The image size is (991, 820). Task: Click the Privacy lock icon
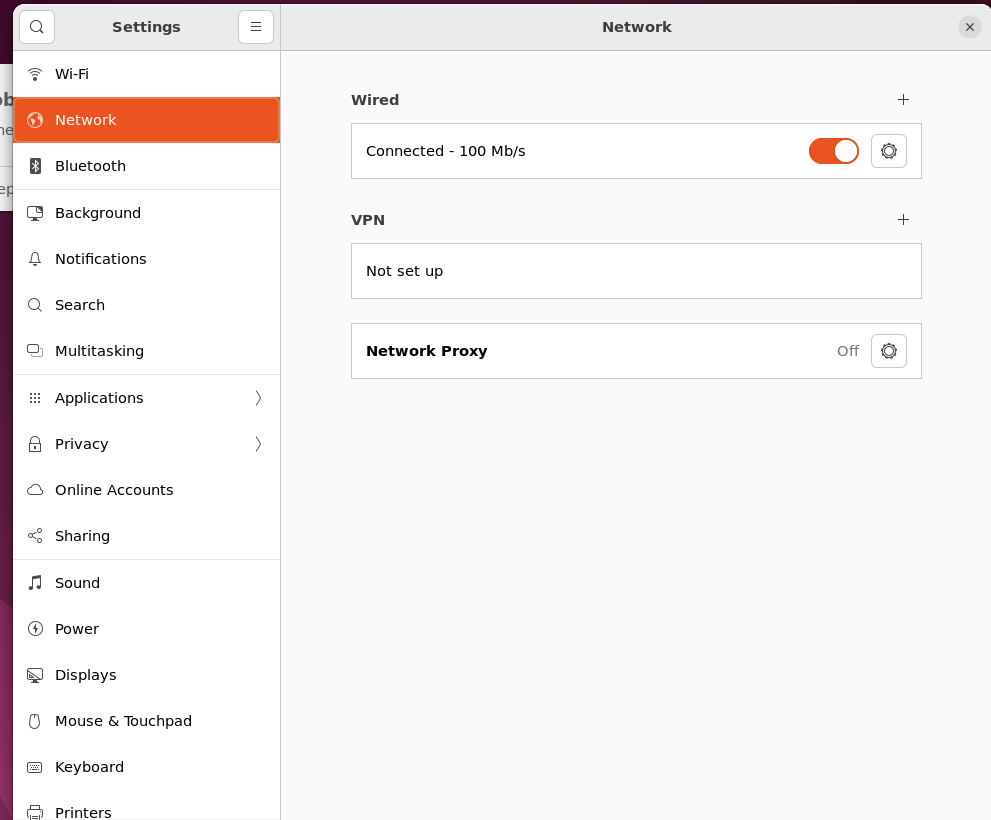(x=35, y=444)
